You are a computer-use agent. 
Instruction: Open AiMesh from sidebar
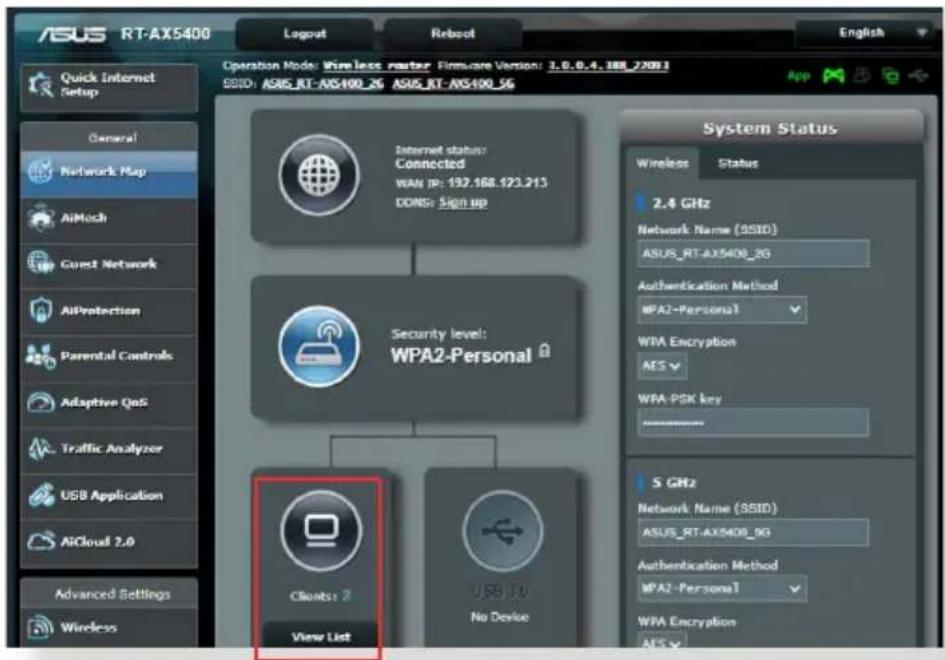(x=108, y=218)
